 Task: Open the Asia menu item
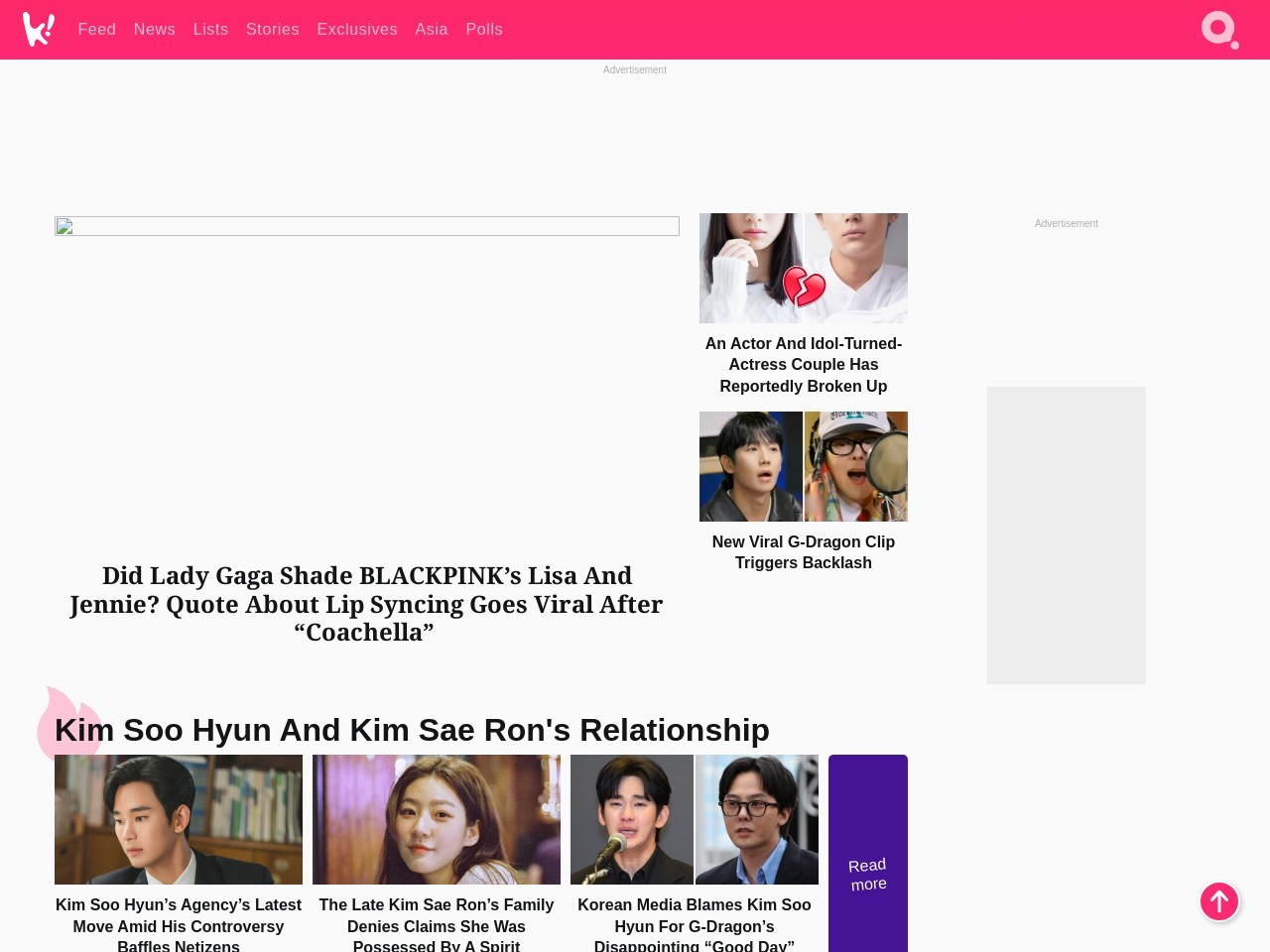click(x=432, y=30)
